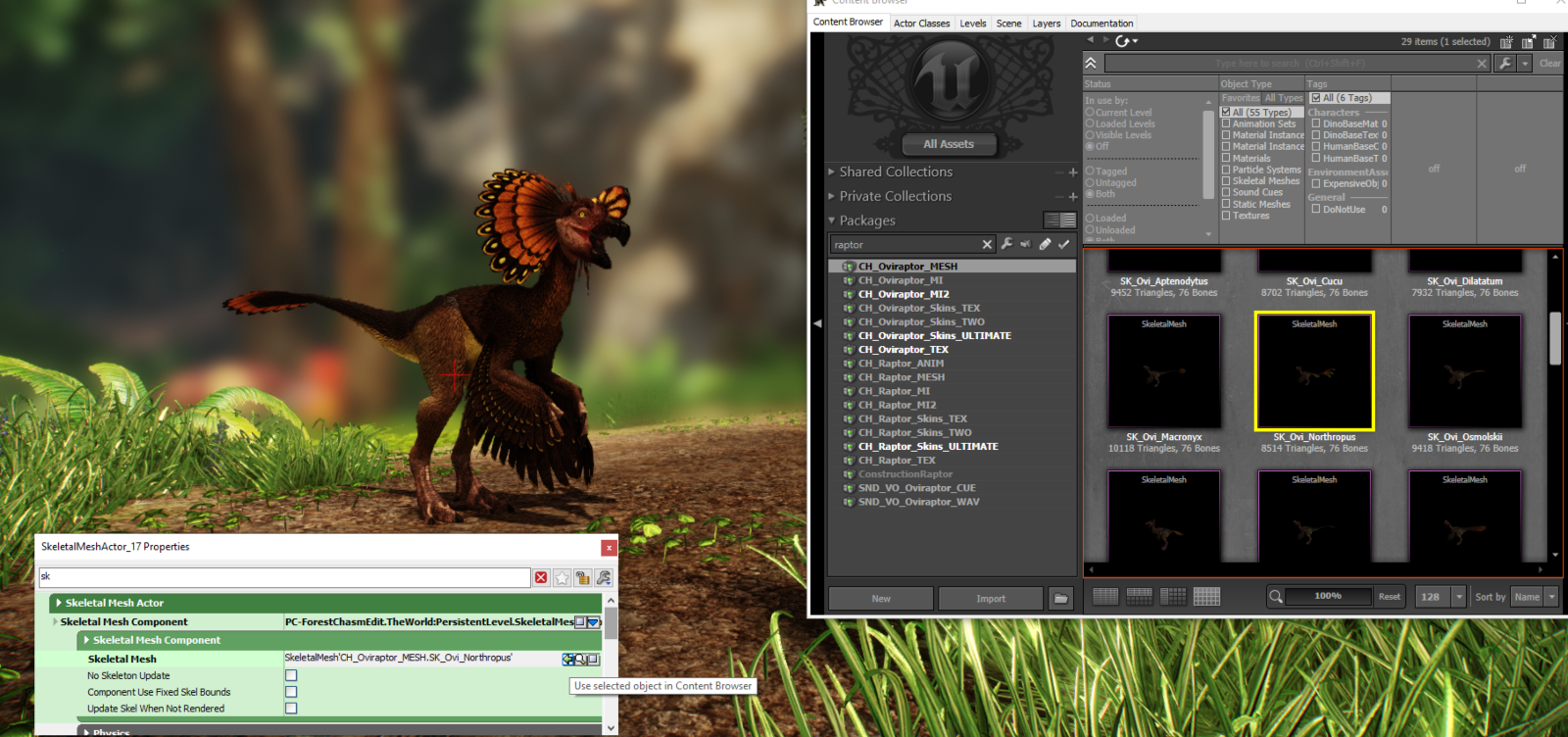Click the pencil icon beside package filter

(1045, 244)
